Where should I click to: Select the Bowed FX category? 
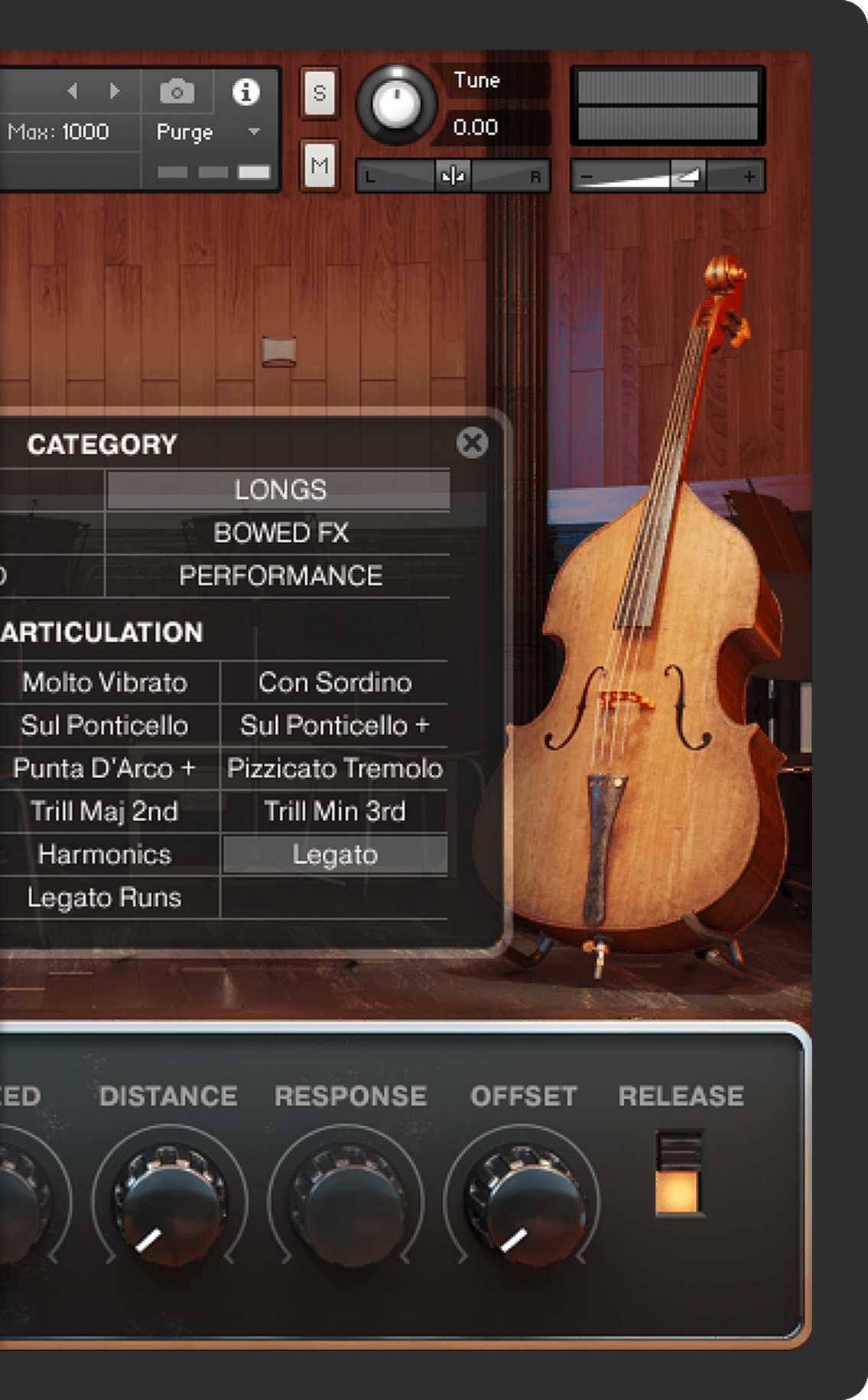pos(281,532)
